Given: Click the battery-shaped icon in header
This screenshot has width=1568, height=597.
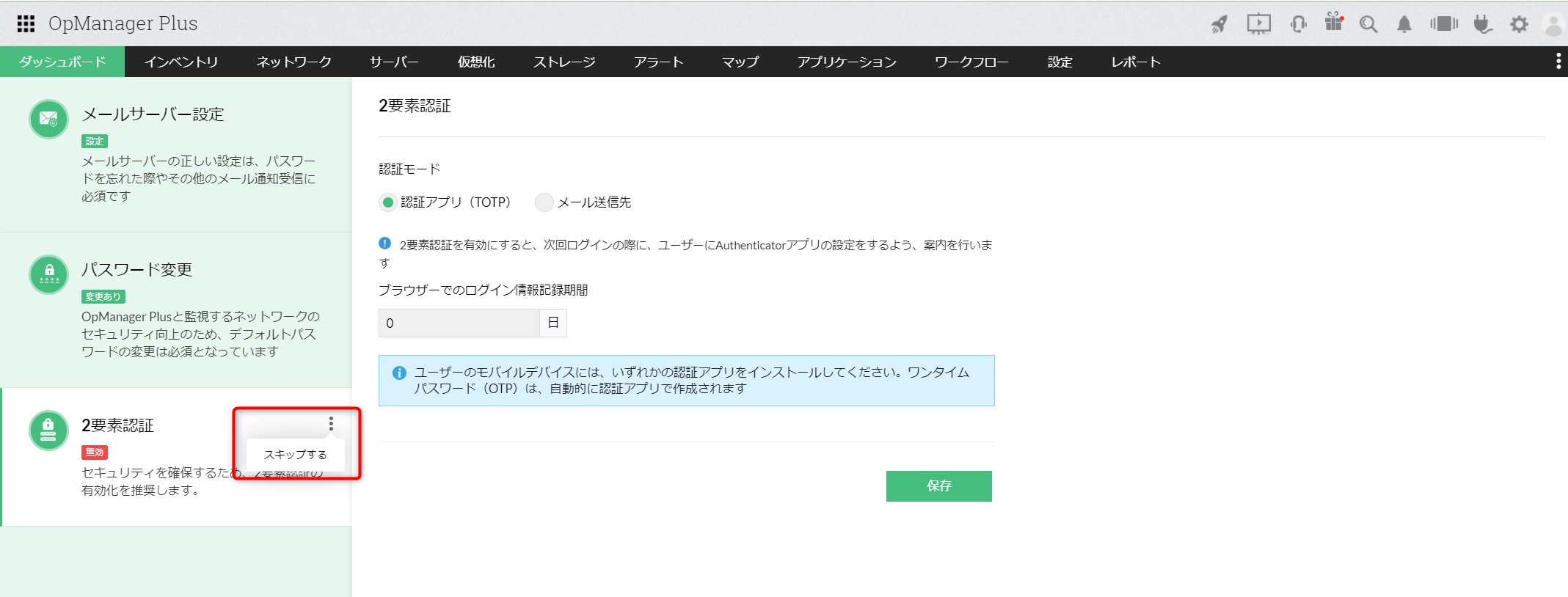Looking at the screenshot, I should 1443,24.
